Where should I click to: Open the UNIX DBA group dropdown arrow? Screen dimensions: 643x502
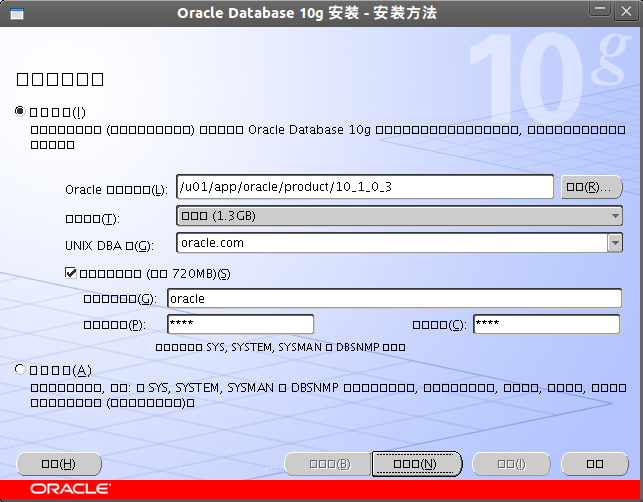(615, 243)
